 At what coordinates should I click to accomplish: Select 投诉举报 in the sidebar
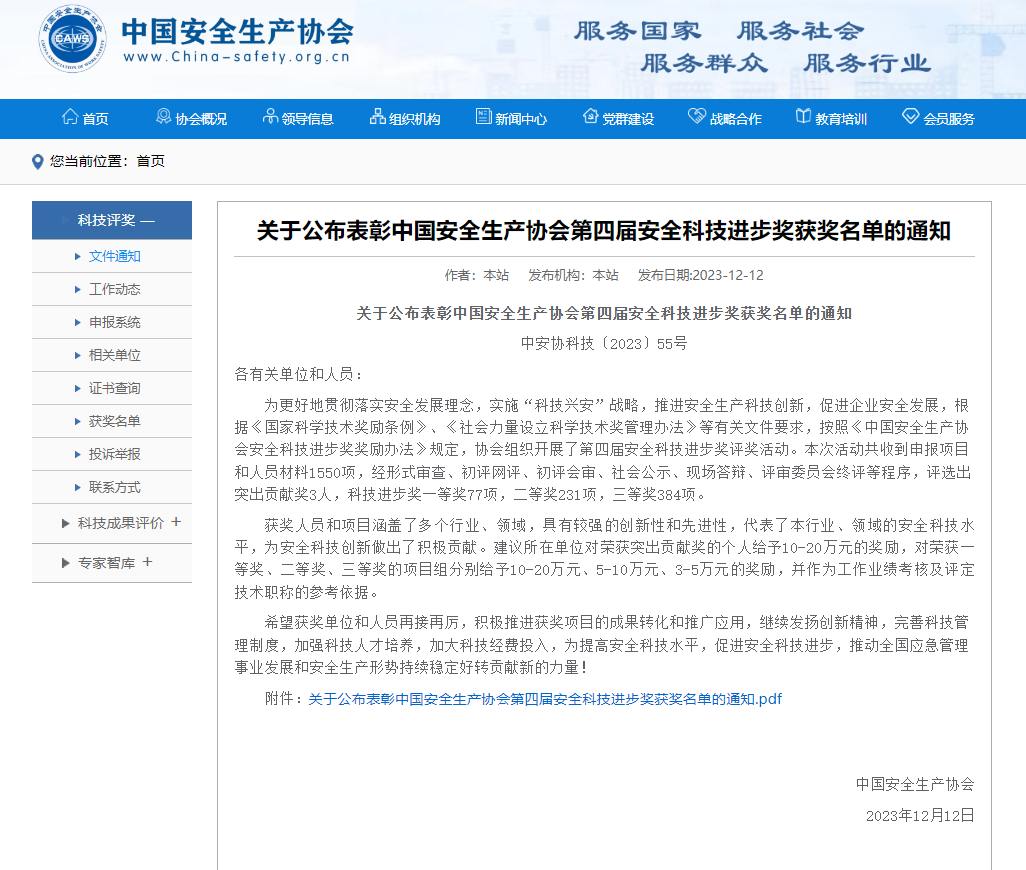[115, 454]
